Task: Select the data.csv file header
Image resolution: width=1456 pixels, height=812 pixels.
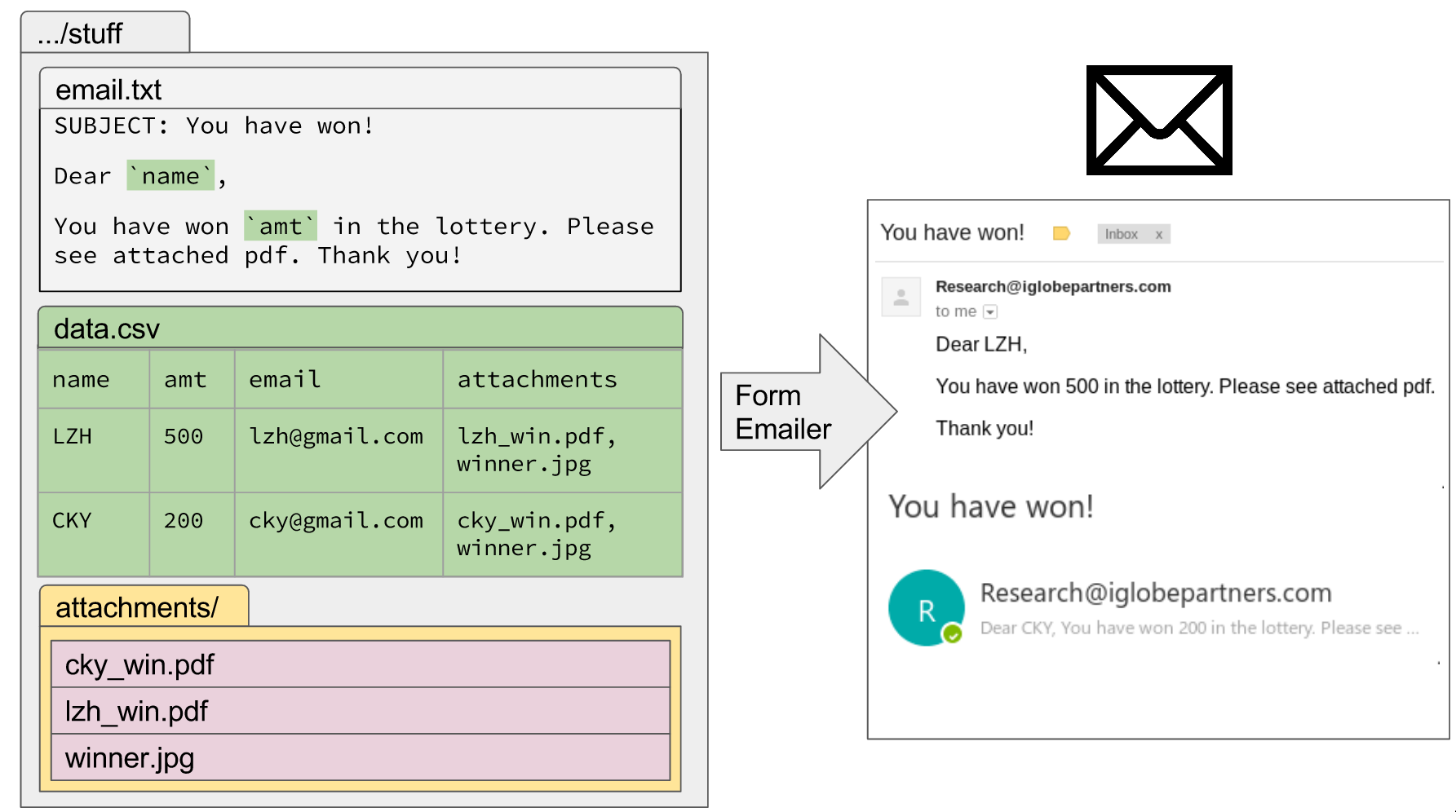Action: (360, 328)
